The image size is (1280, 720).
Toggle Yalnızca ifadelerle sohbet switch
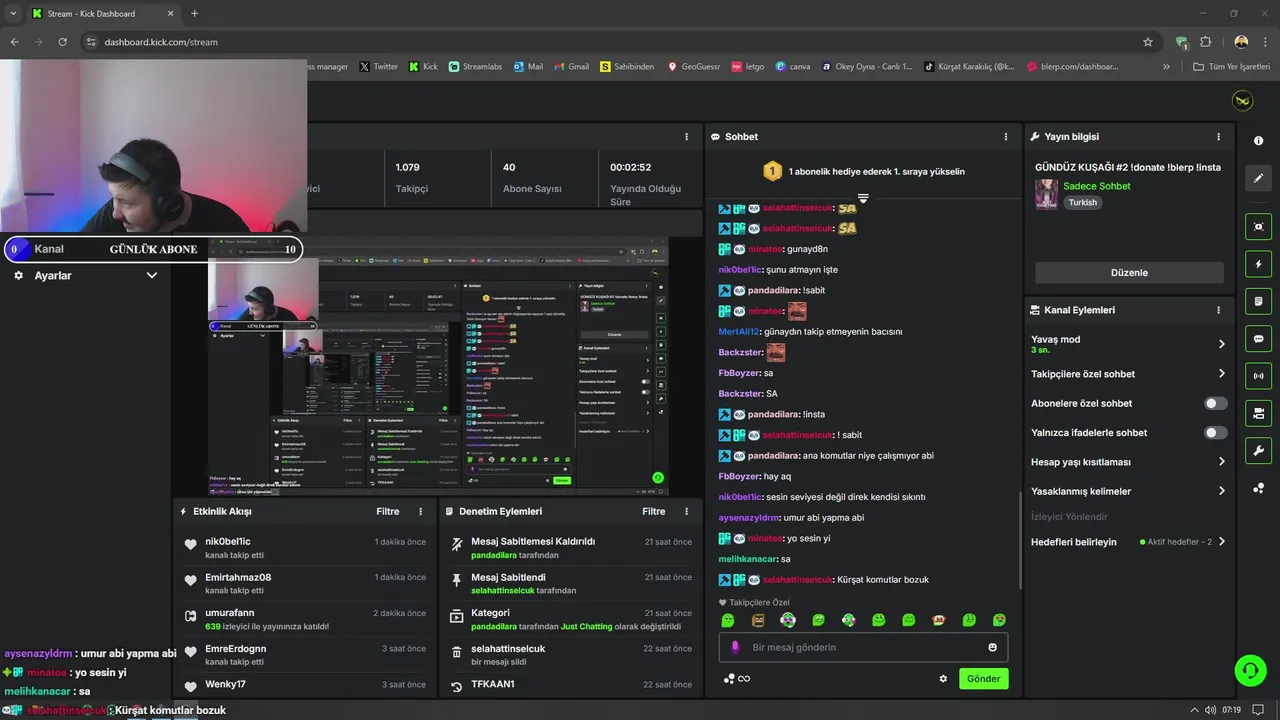coord(1215,433)
